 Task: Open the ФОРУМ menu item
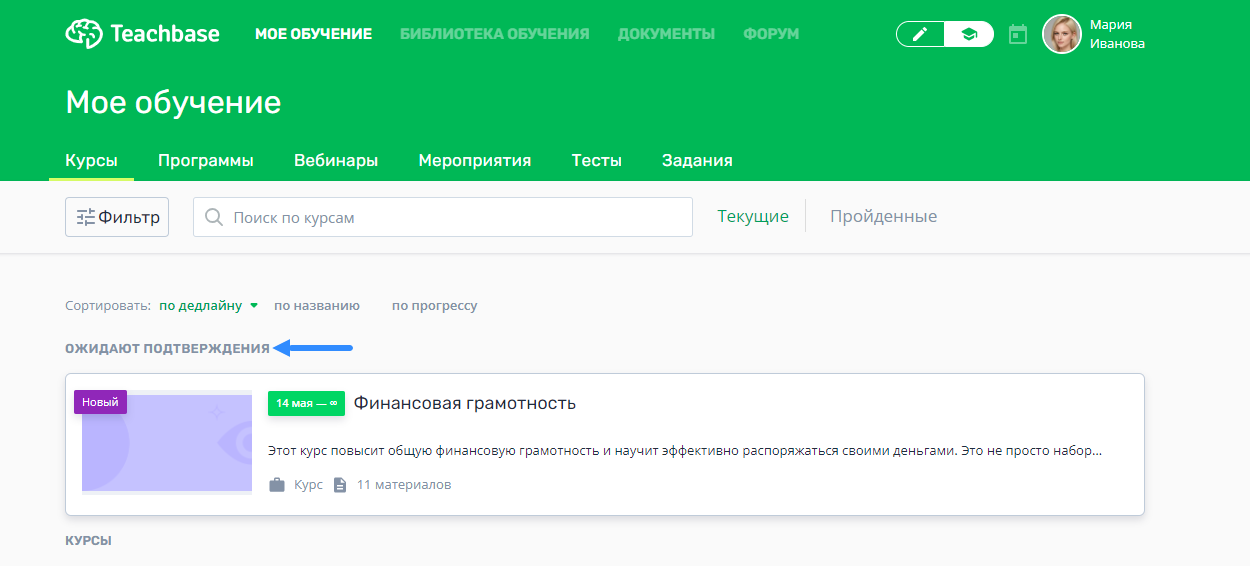[771, 34]
